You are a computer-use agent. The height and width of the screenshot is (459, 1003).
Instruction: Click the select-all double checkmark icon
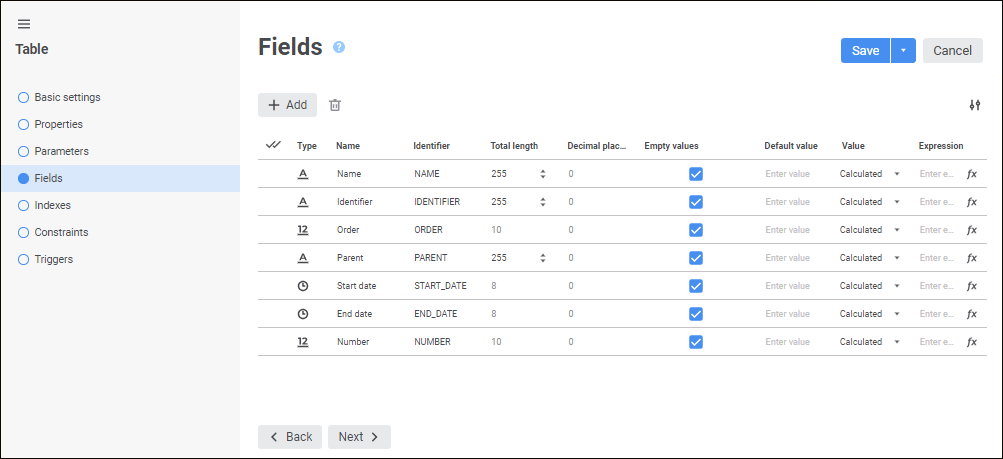pos(273,145)
